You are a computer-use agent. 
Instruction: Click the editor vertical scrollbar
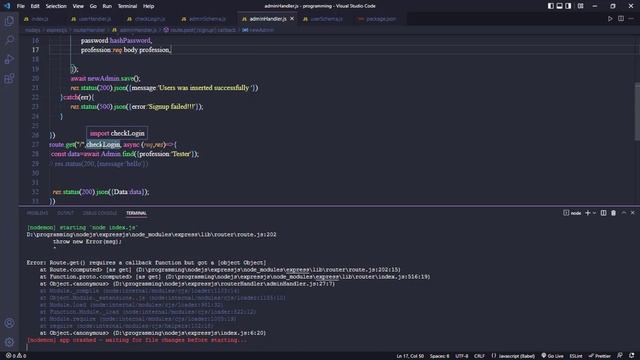point(637,111)
